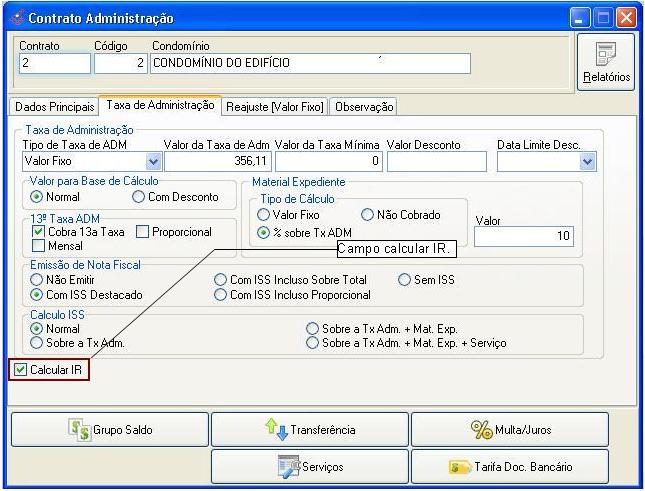The image size is (645, 491).
Task: Open the Serviços button
Action: [309, 466]
